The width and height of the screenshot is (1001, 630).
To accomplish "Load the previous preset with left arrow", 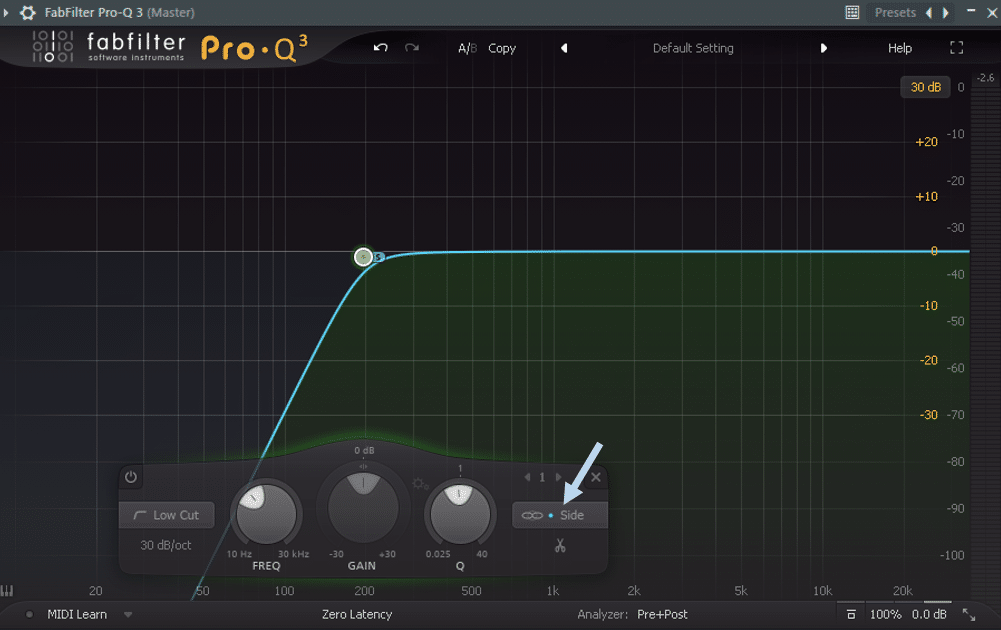I will tap(564, 48).
